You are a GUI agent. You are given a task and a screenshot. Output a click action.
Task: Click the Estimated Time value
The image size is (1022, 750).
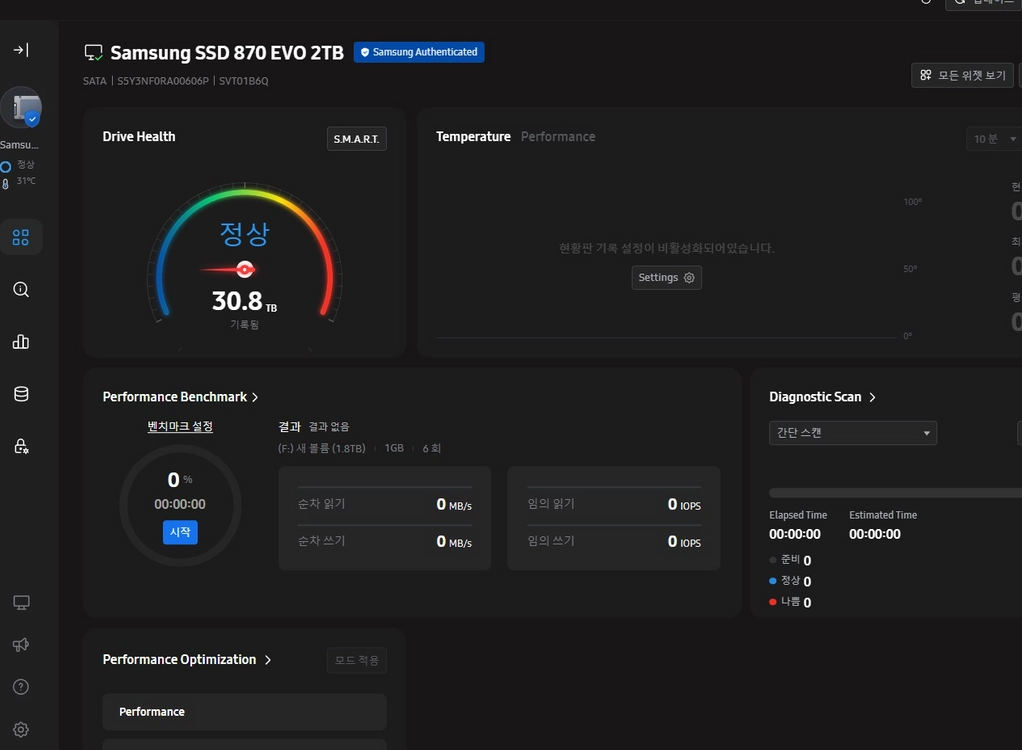pos(875,534)
